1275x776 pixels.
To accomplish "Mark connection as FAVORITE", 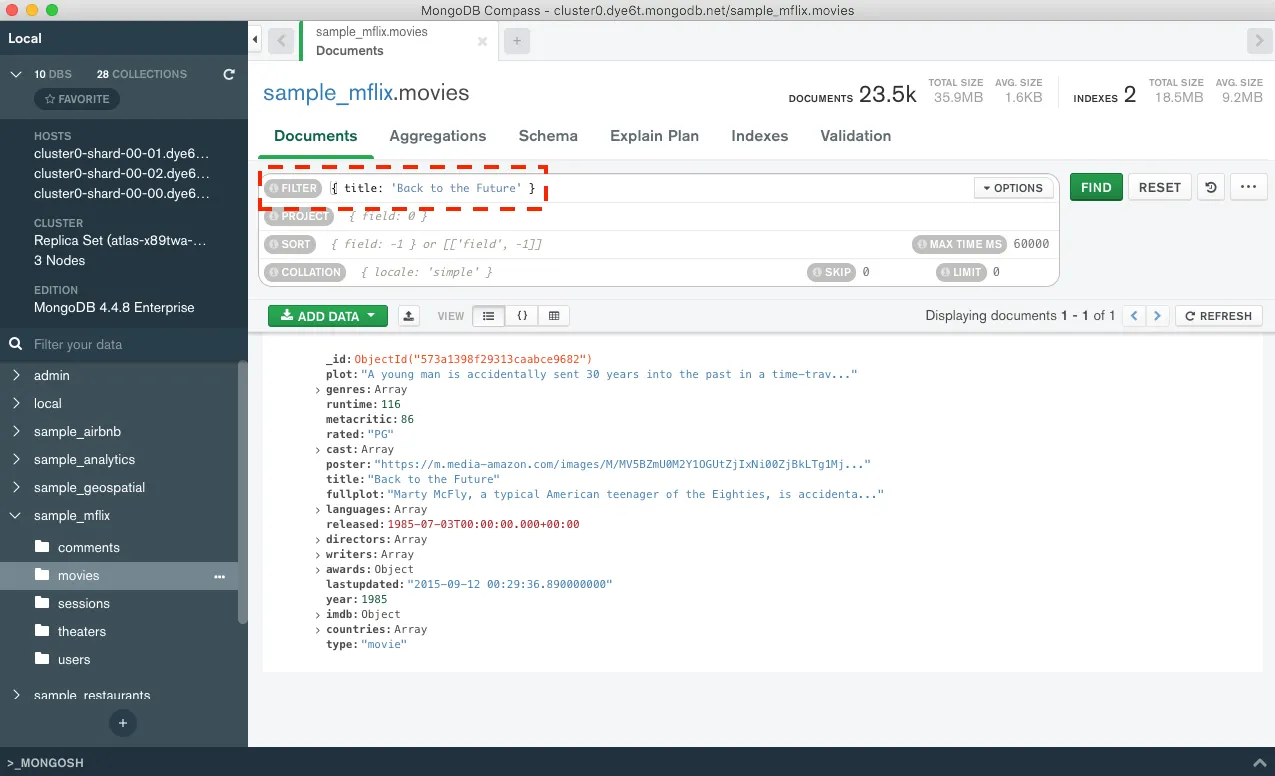I will pyautogui.click(x=77, y=100).
